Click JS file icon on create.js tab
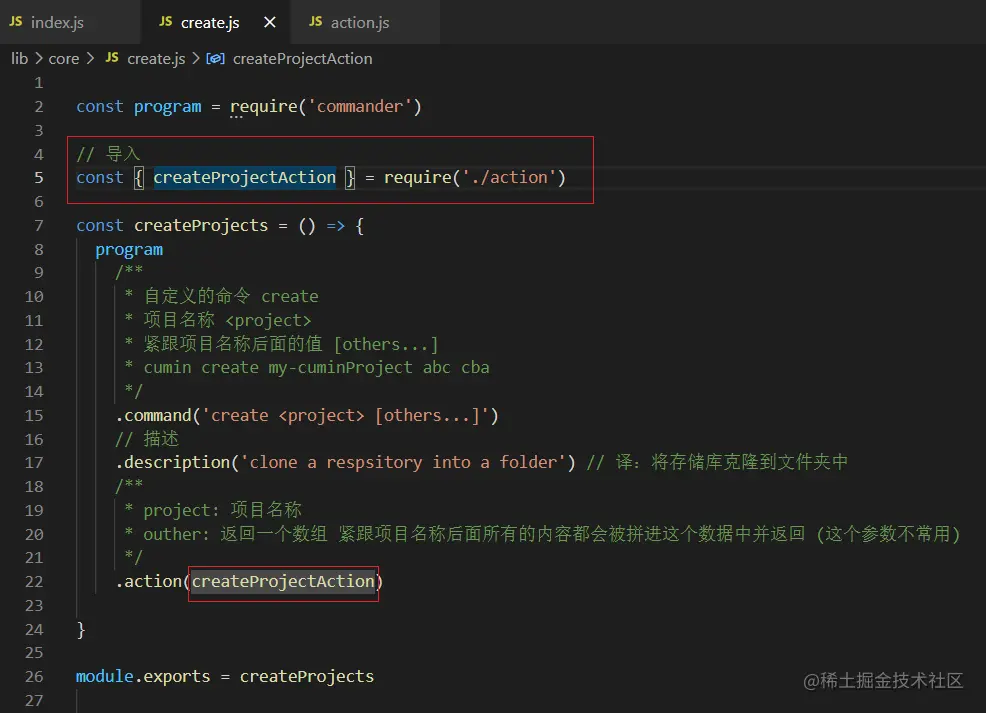The width and height of the screenshot is (986, 713). click(x=165, y=22)
